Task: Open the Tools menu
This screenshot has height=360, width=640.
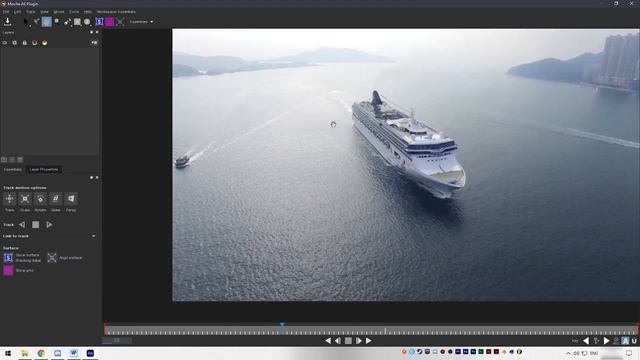Action: (x=74, y=12)
